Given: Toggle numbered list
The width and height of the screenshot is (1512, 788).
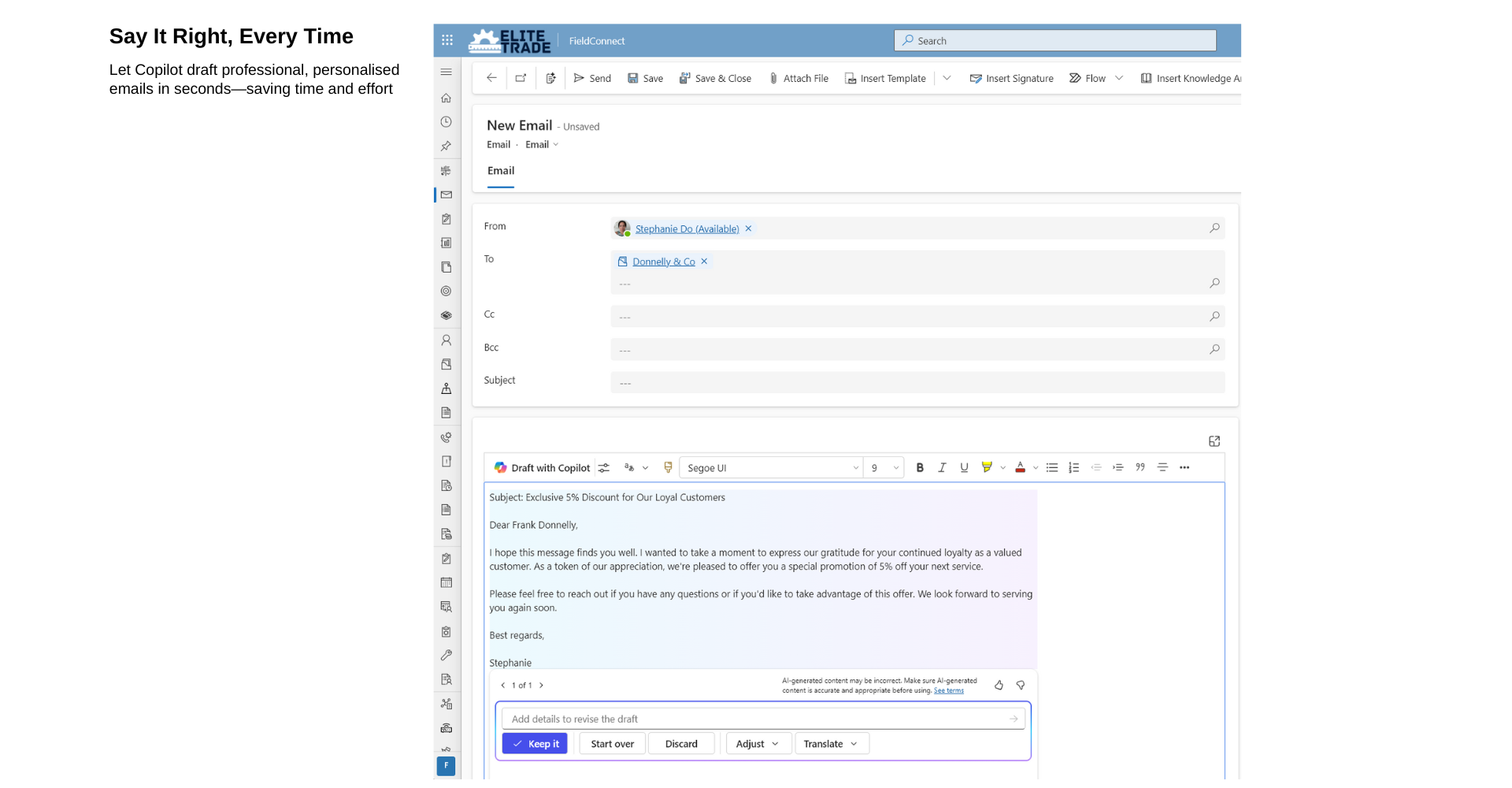Looking at the screenshot, I should (x=1074, y=468).
